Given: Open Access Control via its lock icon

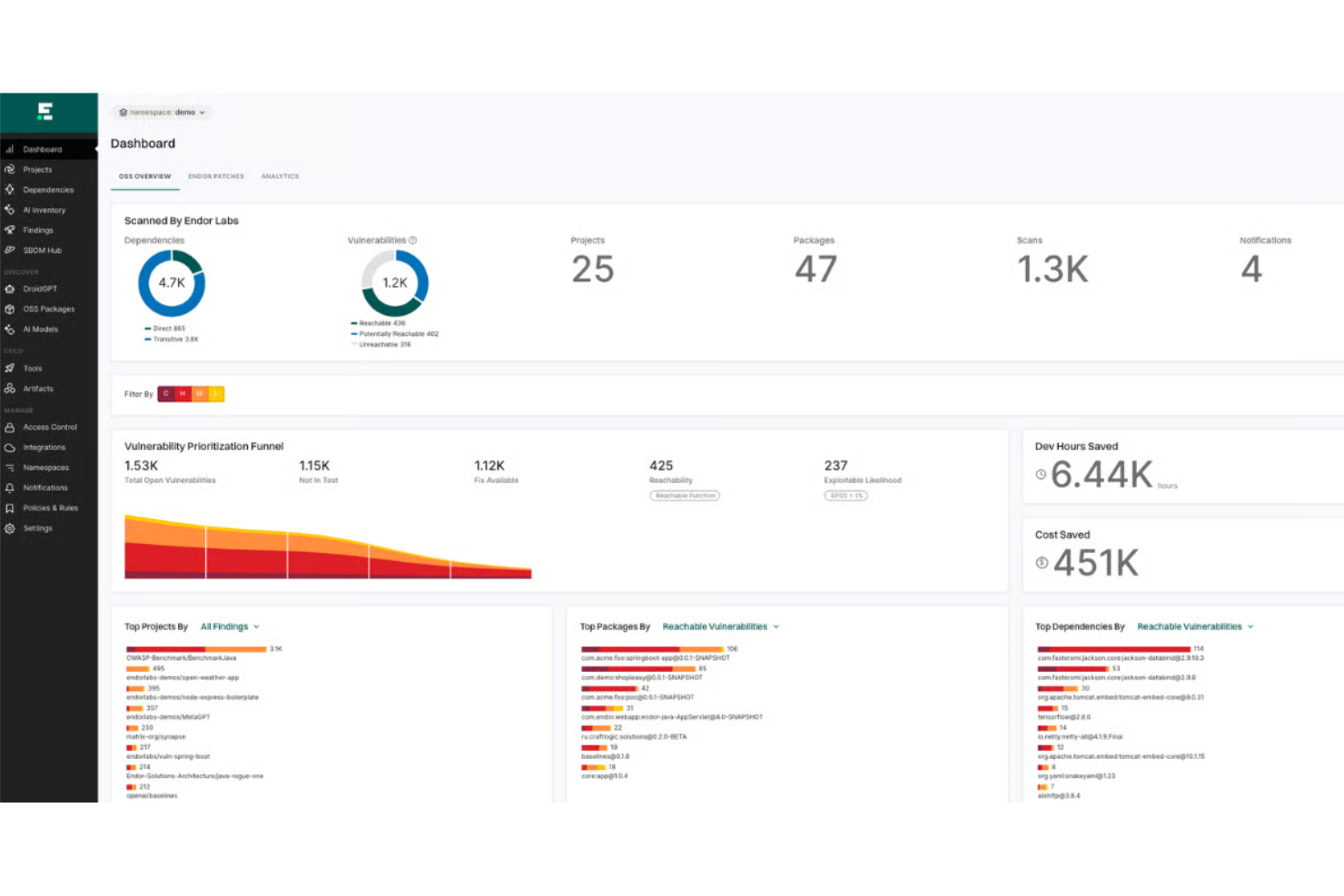Looking at the screenshot, I should click(x=10, y=427).
